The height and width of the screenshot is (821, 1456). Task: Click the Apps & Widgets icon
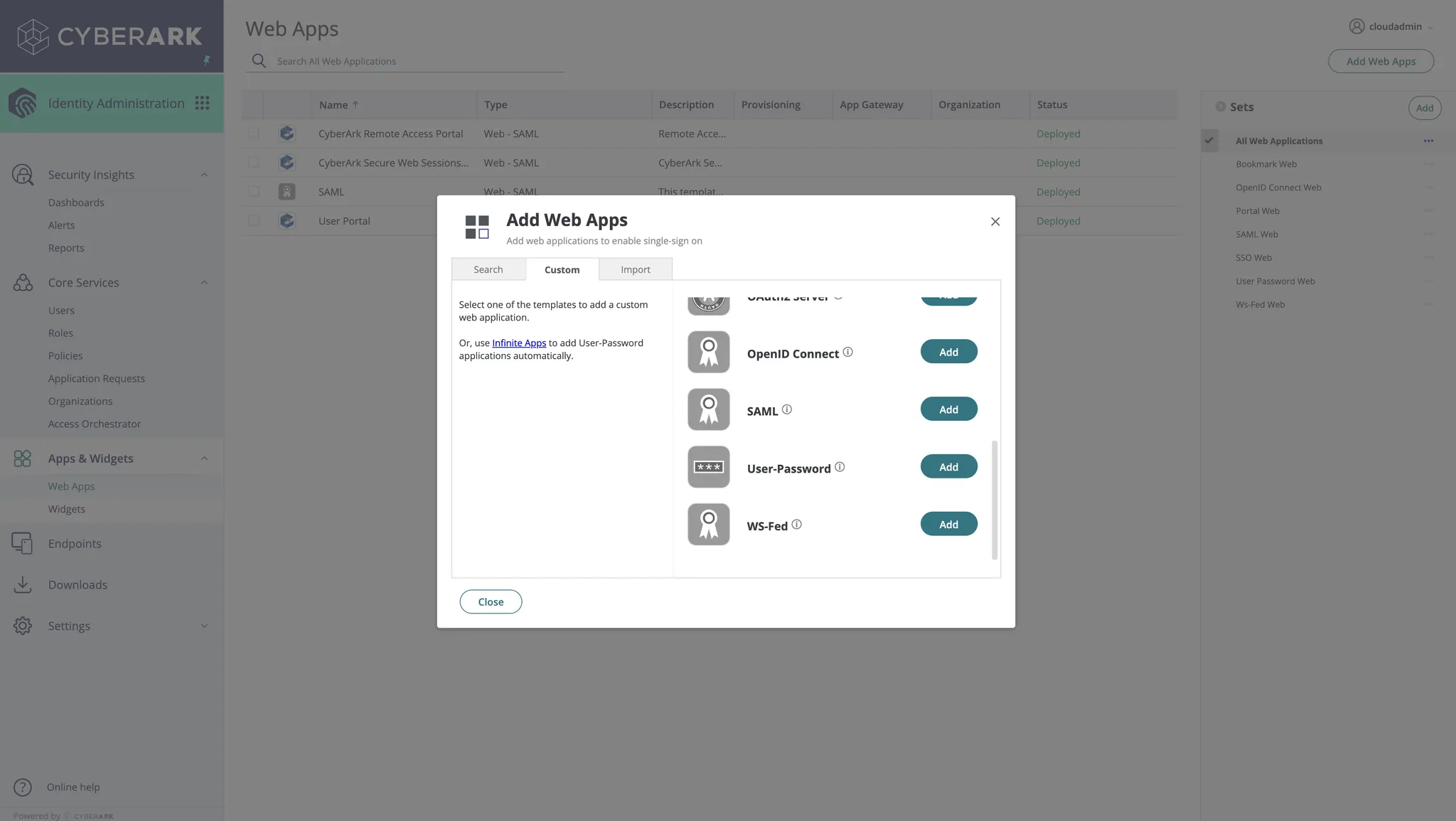23,458
